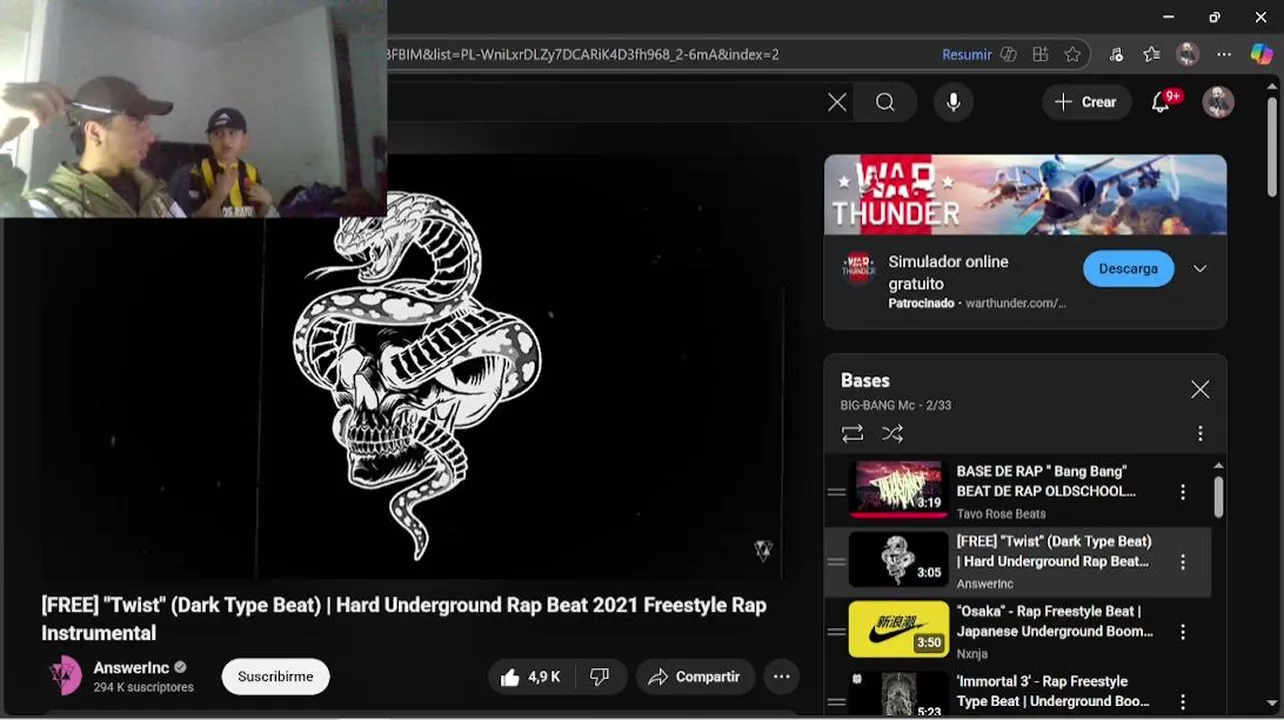This screenshot has height=720, width=1284.
Task: Open the Copilot sidebar icon
Action: pyautogui.click(x=1262, y=55)
